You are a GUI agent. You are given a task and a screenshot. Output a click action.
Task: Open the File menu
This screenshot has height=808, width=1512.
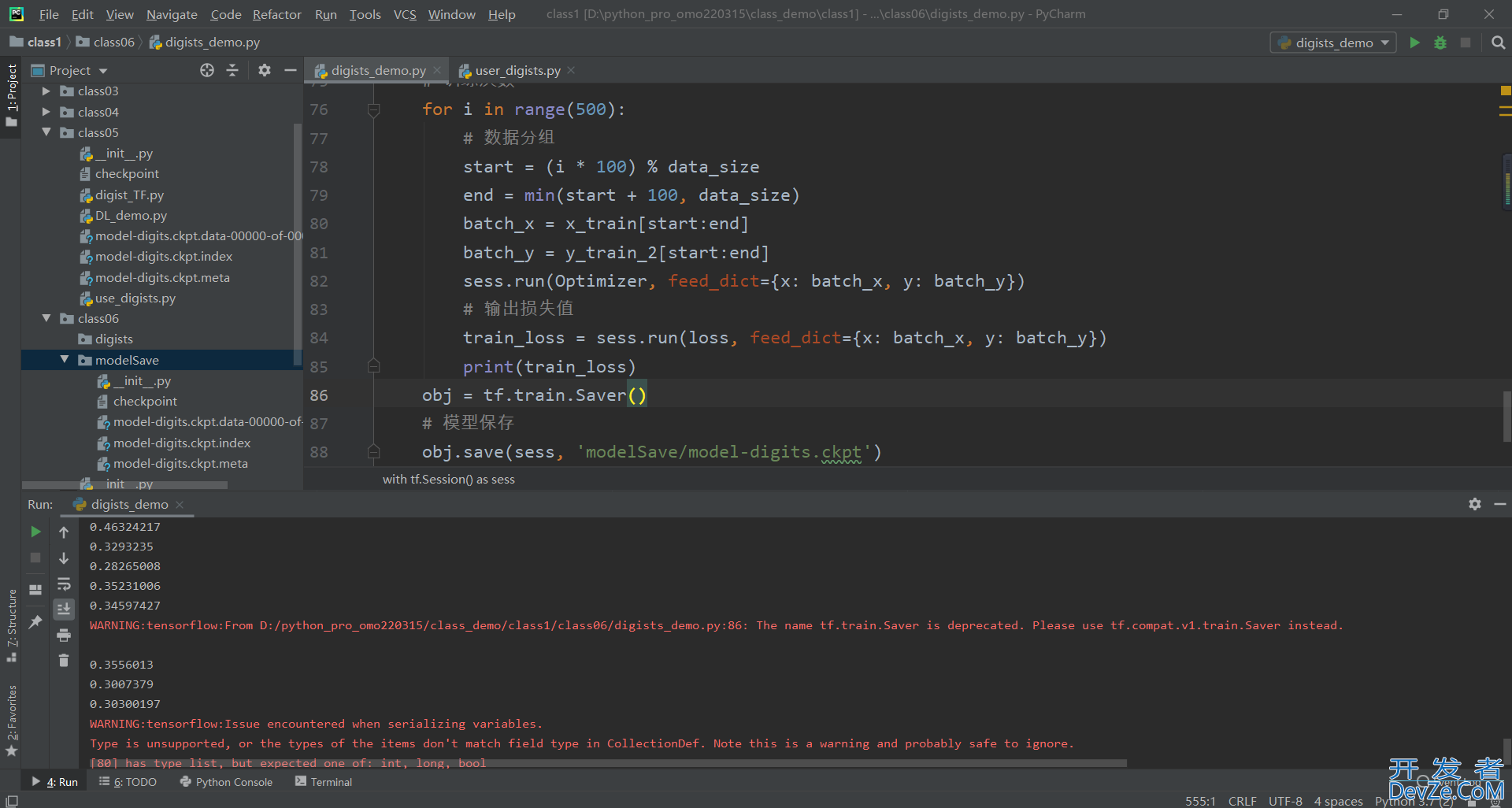49,14
